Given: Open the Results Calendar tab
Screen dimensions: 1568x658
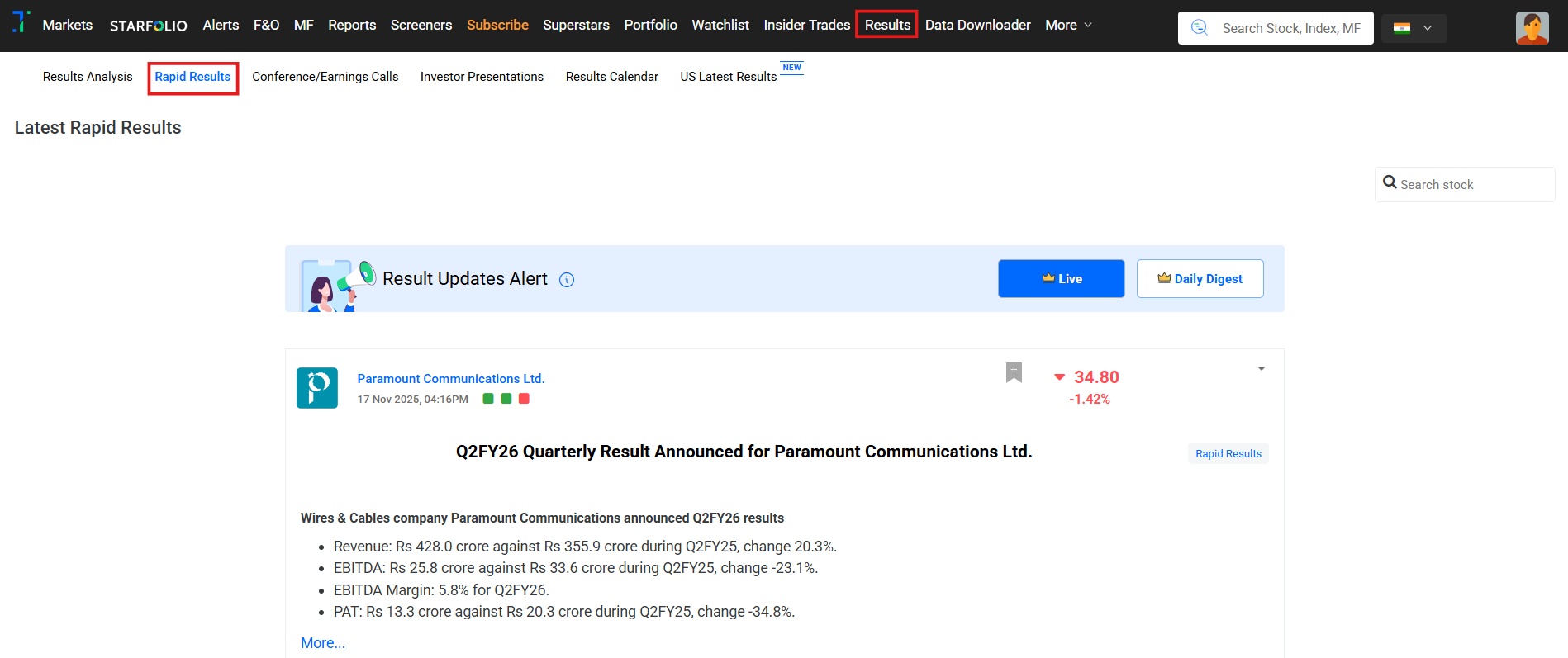Looking at the screenshot, I should pos(611,77).
